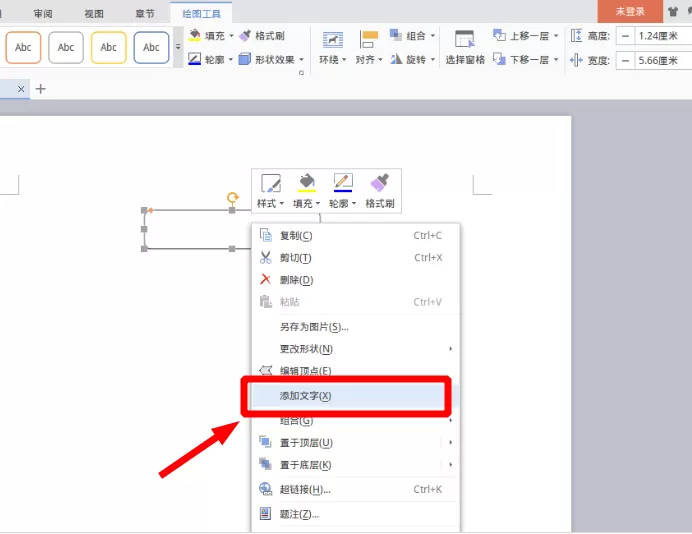The image size is (692, 534).
Task: Open the Send to Back (置于底层) submenu
Action: pyautogui.click(x=356, y=464)
